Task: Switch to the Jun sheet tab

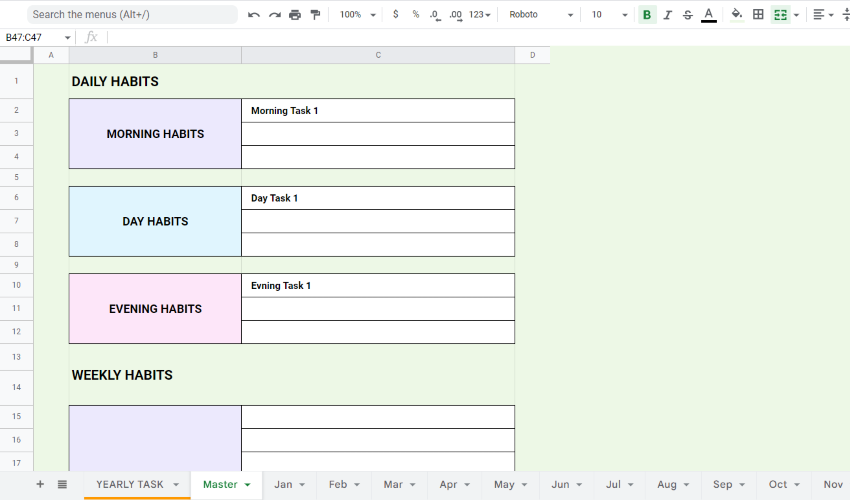Action: (x=561, y=484)
